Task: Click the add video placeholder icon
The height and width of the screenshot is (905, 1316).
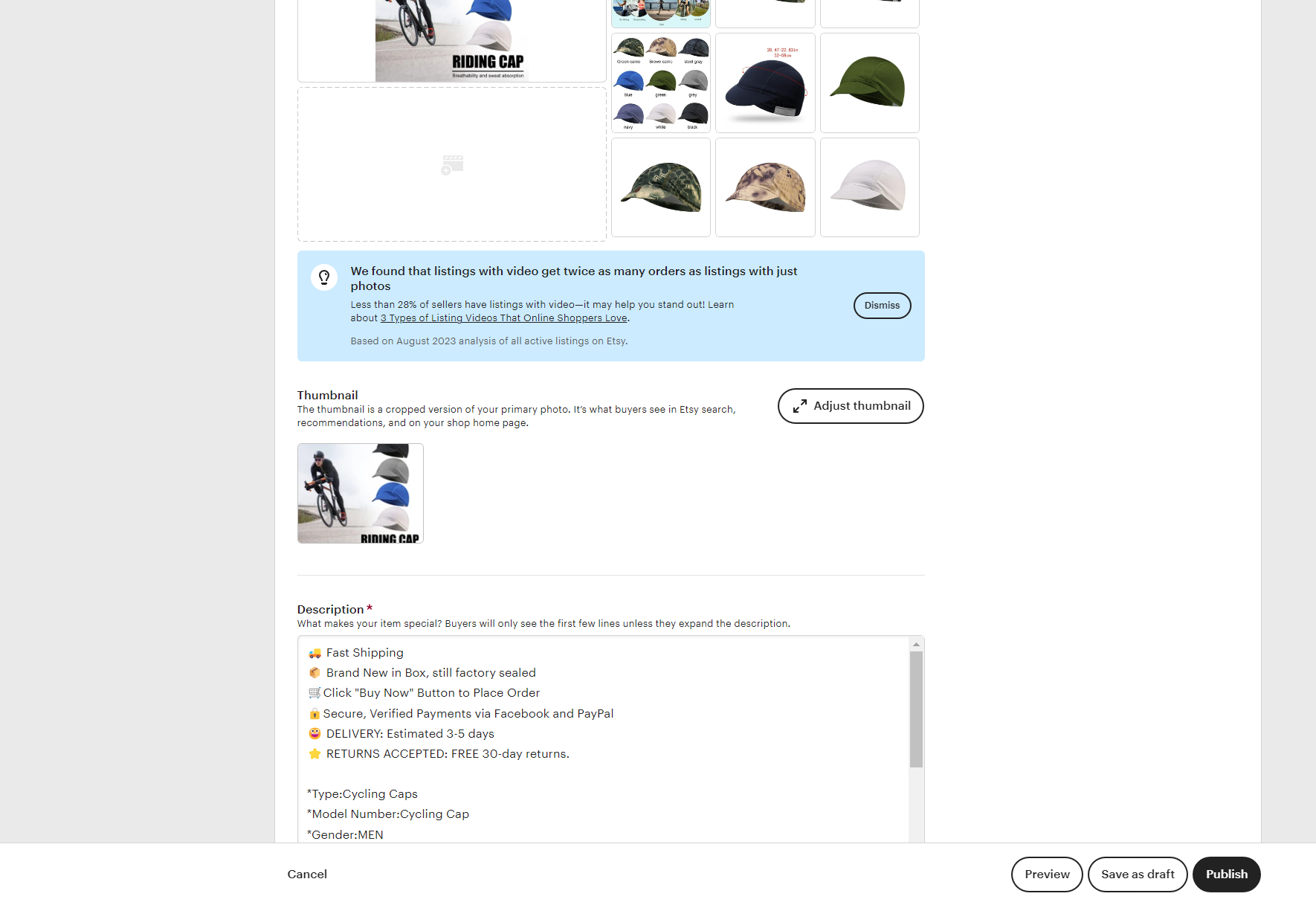Action: coord(452,164)
